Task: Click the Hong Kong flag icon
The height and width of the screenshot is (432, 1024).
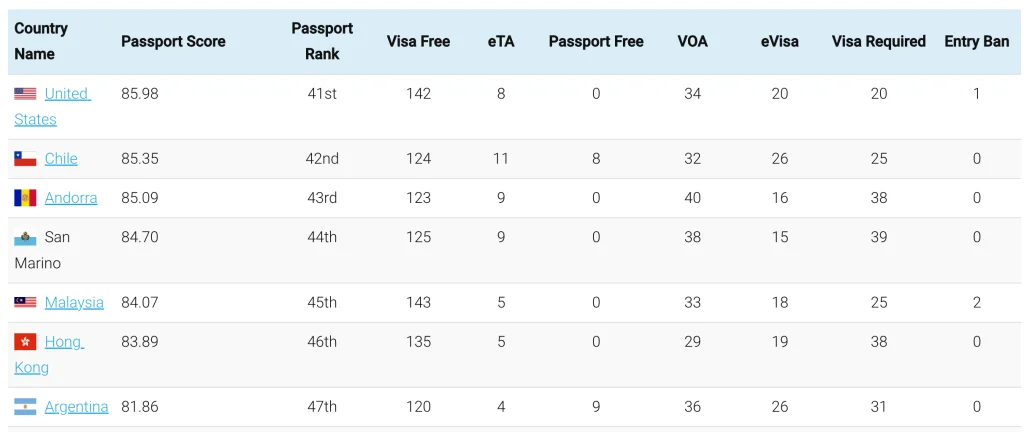Action: [25, 341]
